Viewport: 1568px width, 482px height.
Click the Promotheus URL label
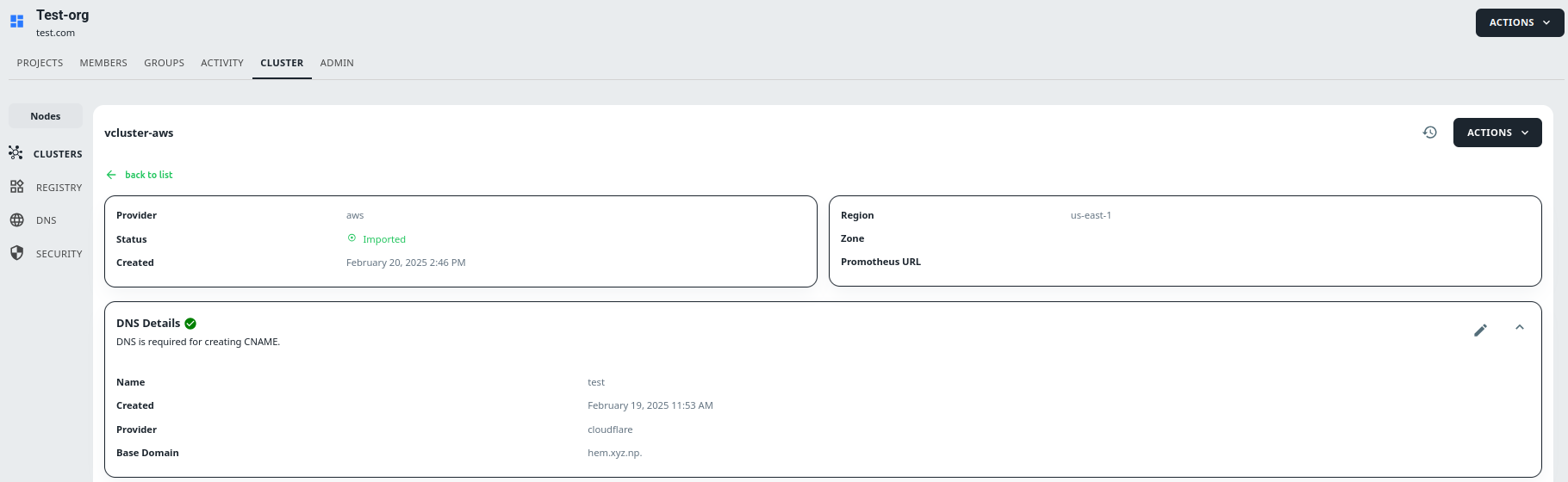coord(880,262)
